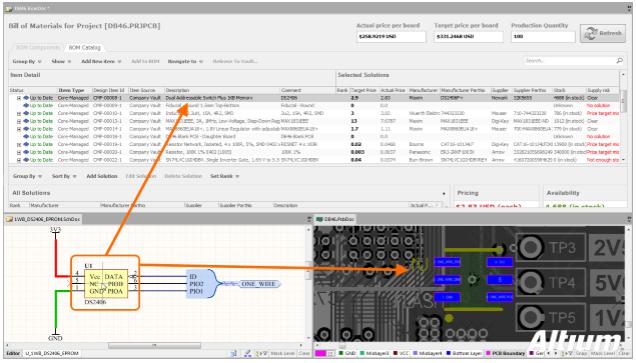Click the search magnifier icon

(619, 61)
